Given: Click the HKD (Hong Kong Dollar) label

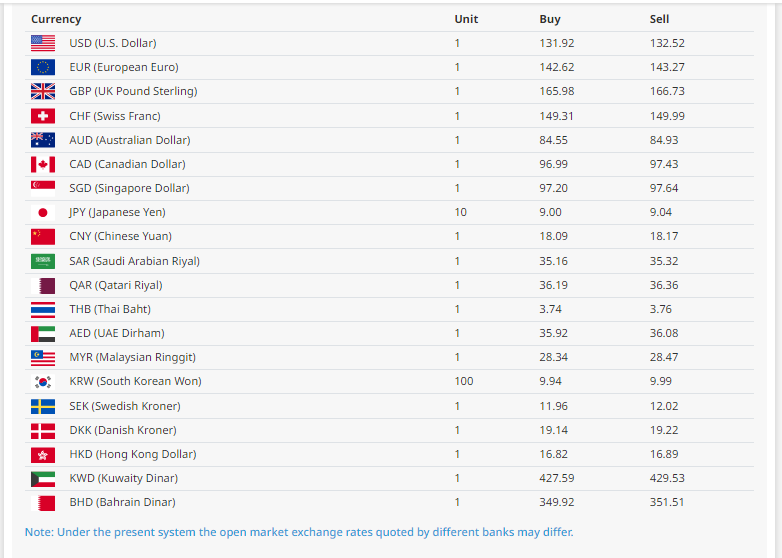Looking at the screenshot, I should [x=132, y=454].
